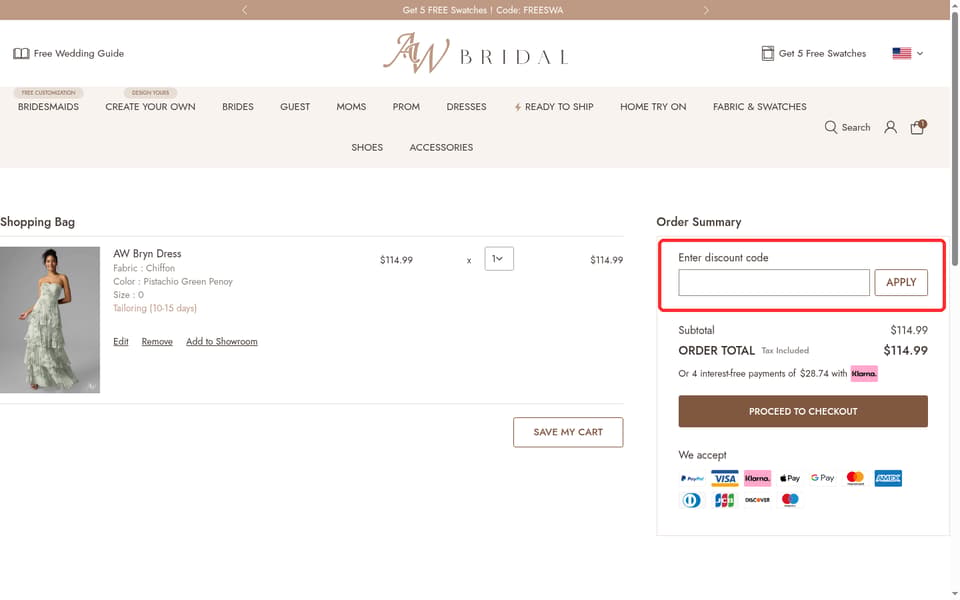The image size is (960, 600).
Task: Click the Tailoring (10-15 days) text
Action: pos(155,308)
